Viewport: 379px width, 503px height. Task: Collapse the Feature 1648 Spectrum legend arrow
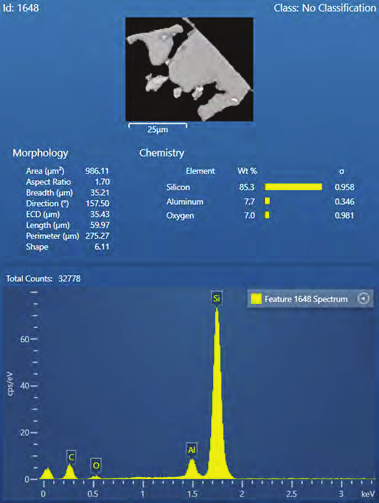click(x=363, y=299)
